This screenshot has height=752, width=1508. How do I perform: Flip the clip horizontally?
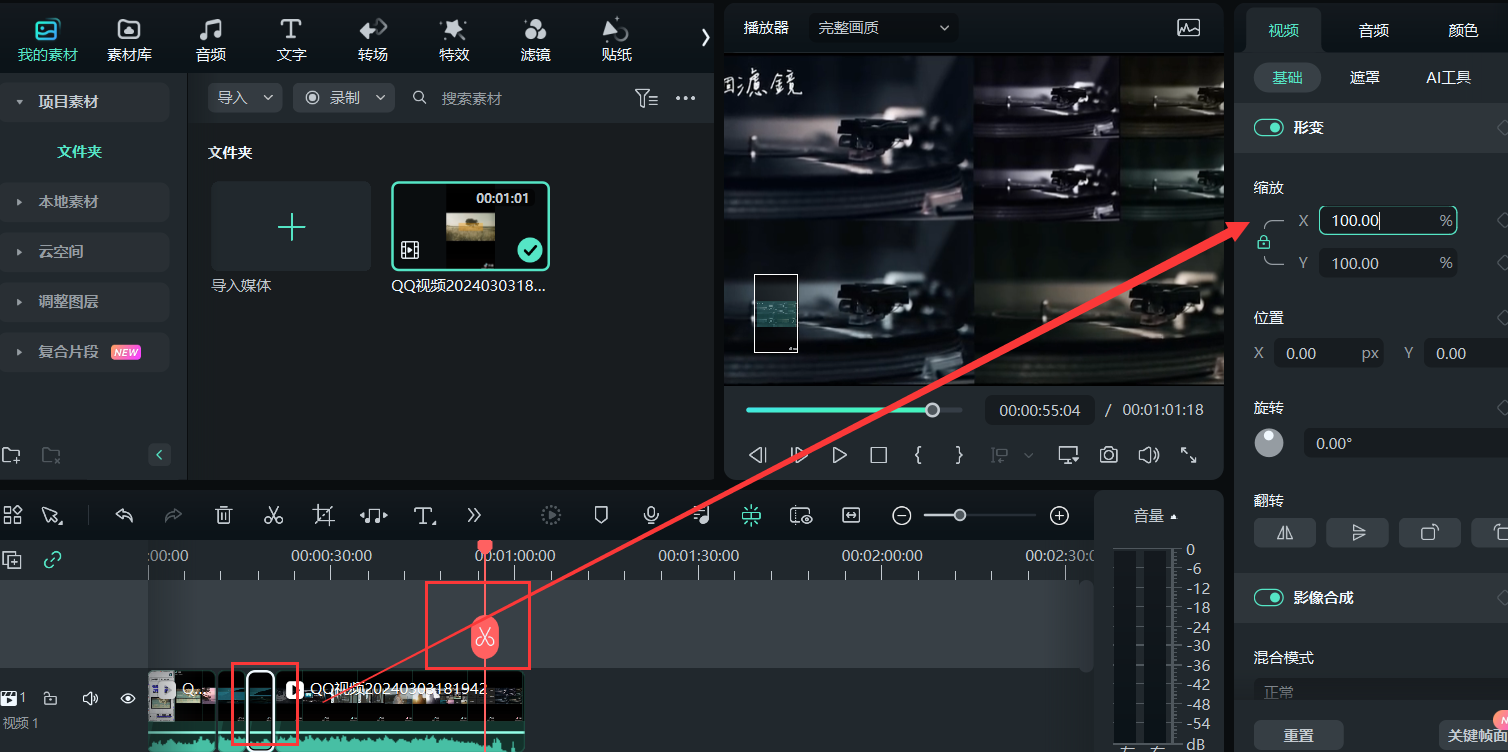point(1285,533)
